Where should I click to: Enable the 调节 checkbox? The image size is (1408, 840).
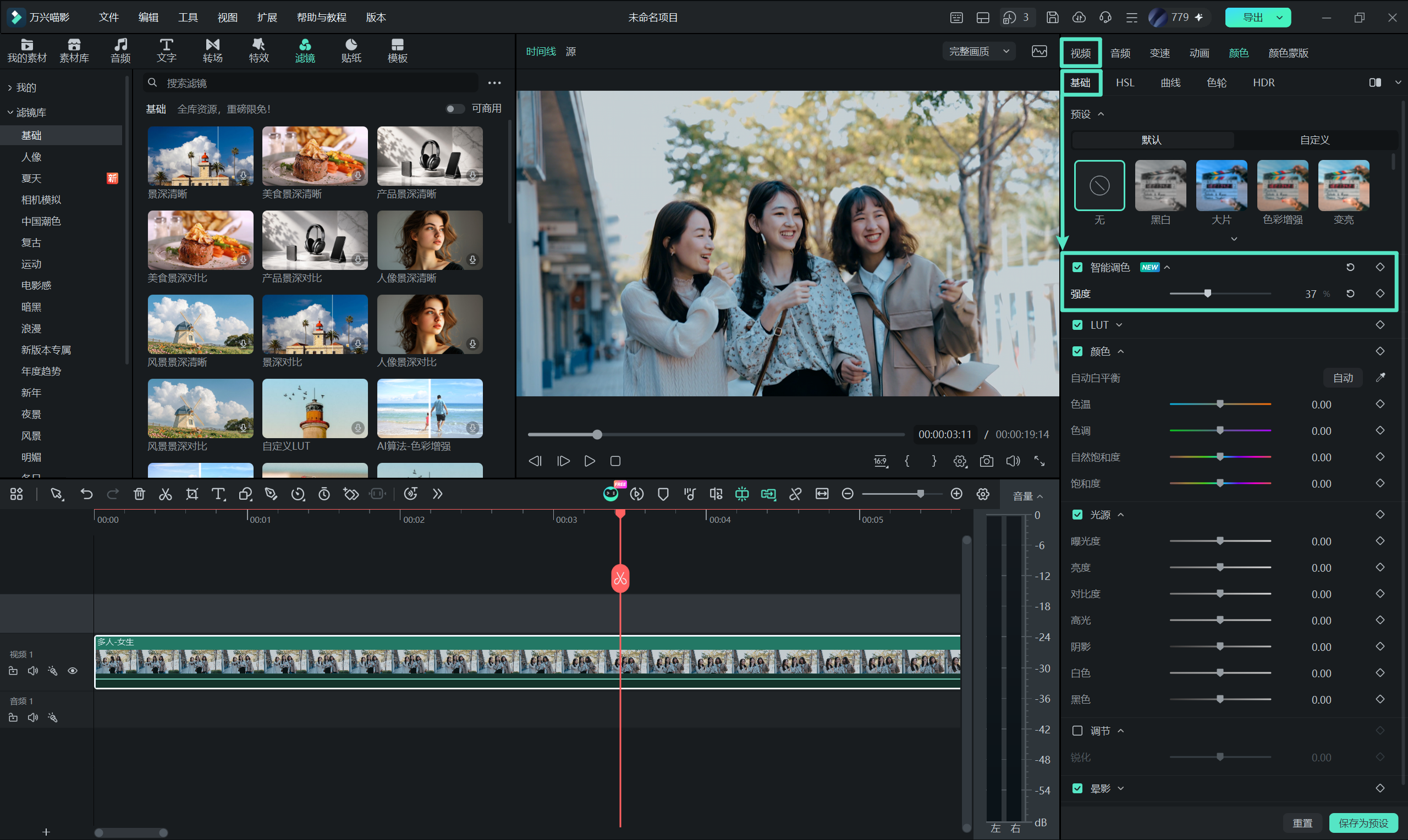[x=1077, y=731]
